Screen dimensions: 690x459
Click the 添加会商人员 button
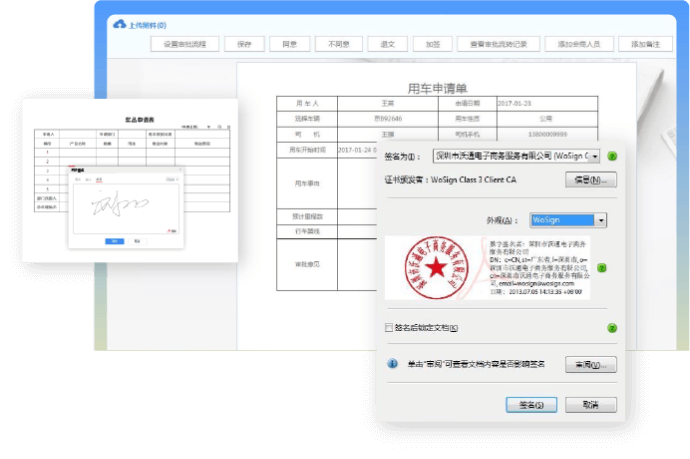(578, 44)
